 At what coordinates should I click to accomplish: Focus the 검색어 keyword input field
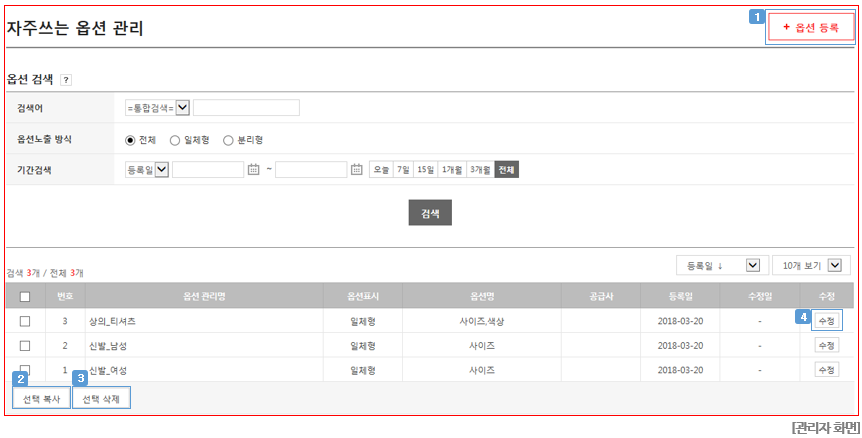pyautogui.click(x=246, y=108)
